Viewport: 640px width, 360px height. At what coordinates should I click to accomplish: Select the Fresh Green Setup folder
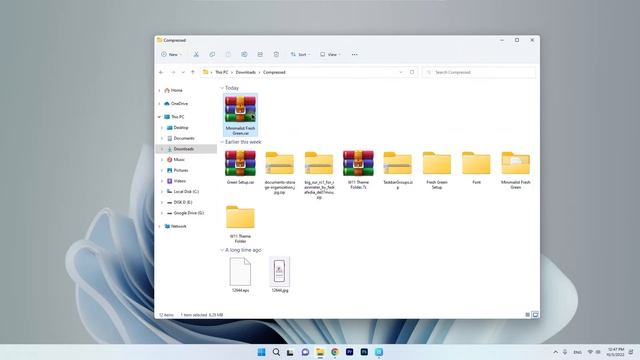click(437, 170)
